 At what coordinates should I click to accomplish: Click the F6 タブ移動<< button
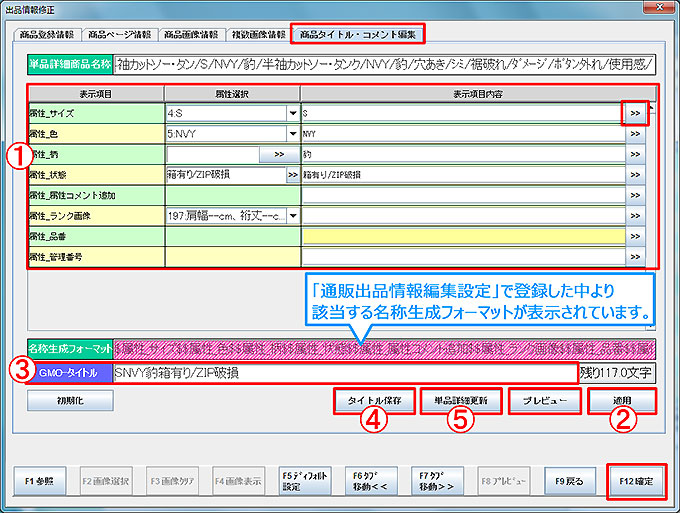point(371,481)
